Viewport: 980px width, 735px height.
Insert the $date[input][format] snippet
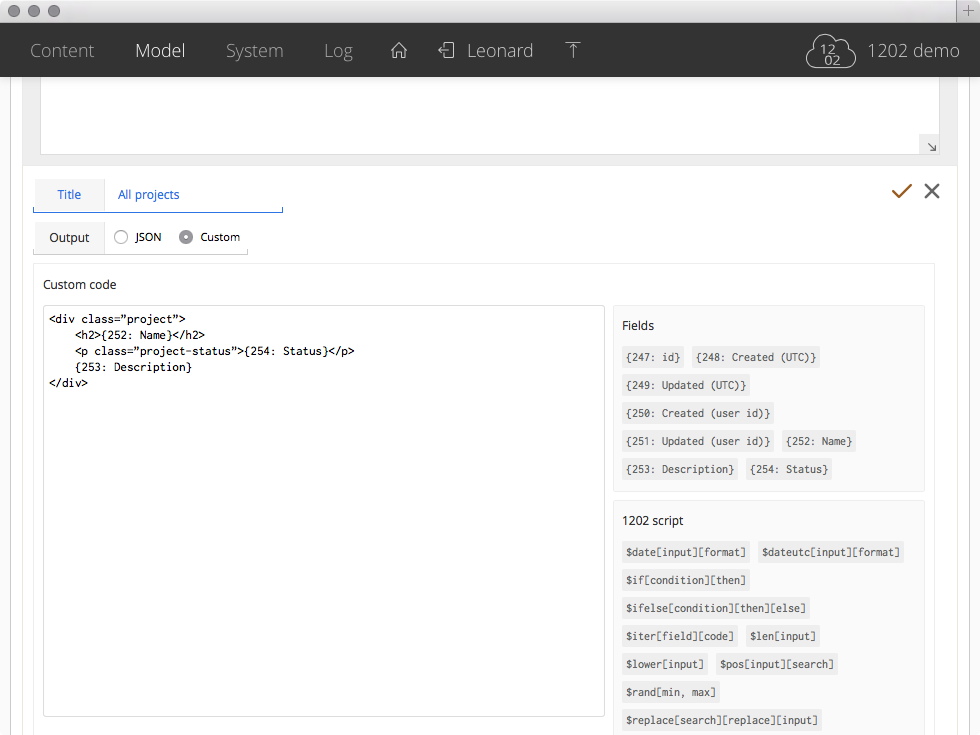[x=685, y=552]
